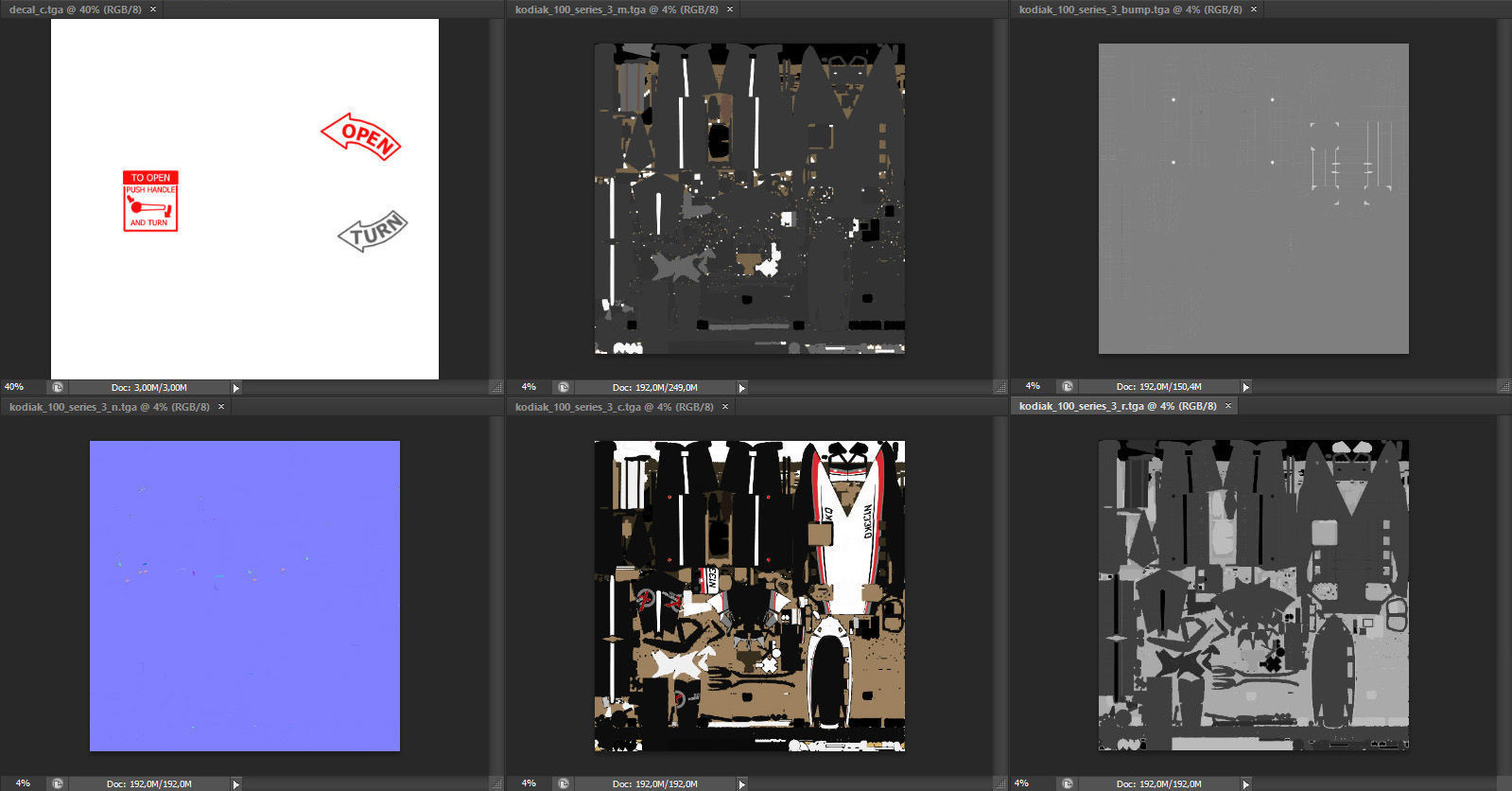Close the kodiak_100_series_3_bump.tga document
1512x791 pixels.
pos(1254,9)
